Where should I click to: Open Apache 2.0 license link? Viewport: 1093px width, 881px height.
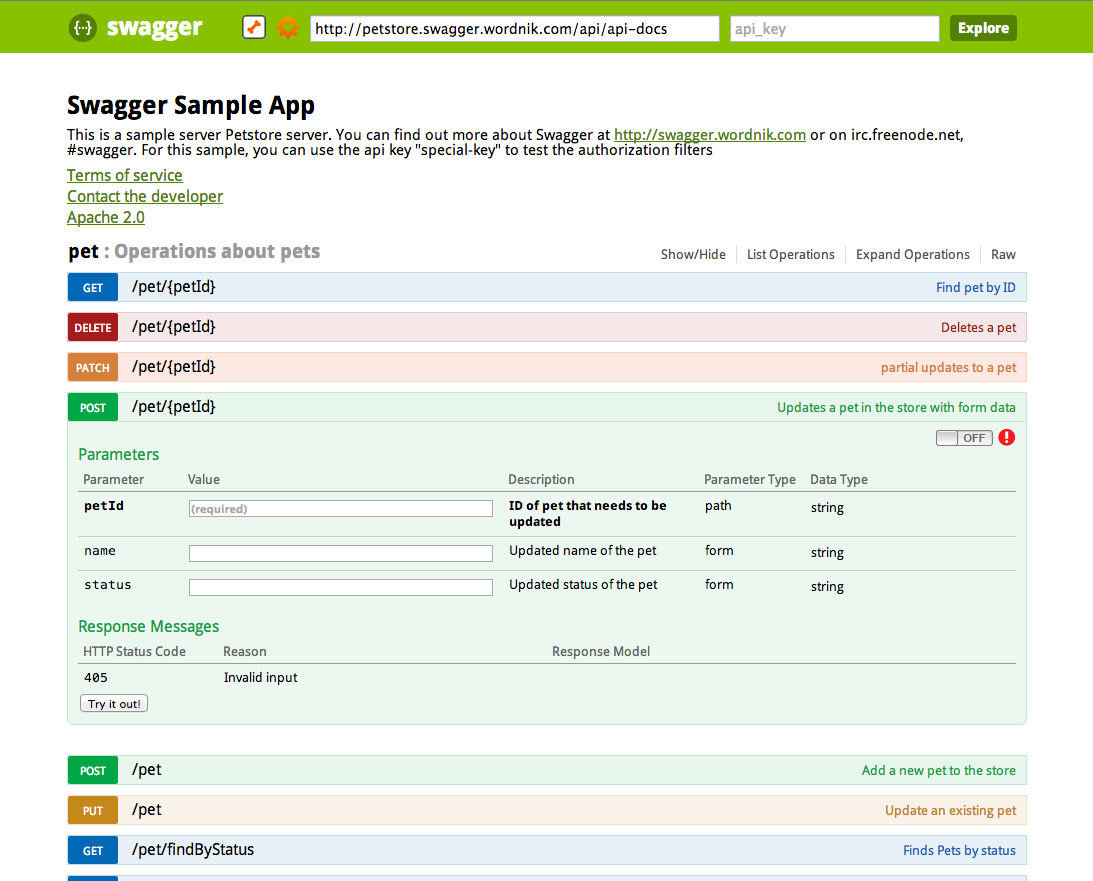coord(106,217)
